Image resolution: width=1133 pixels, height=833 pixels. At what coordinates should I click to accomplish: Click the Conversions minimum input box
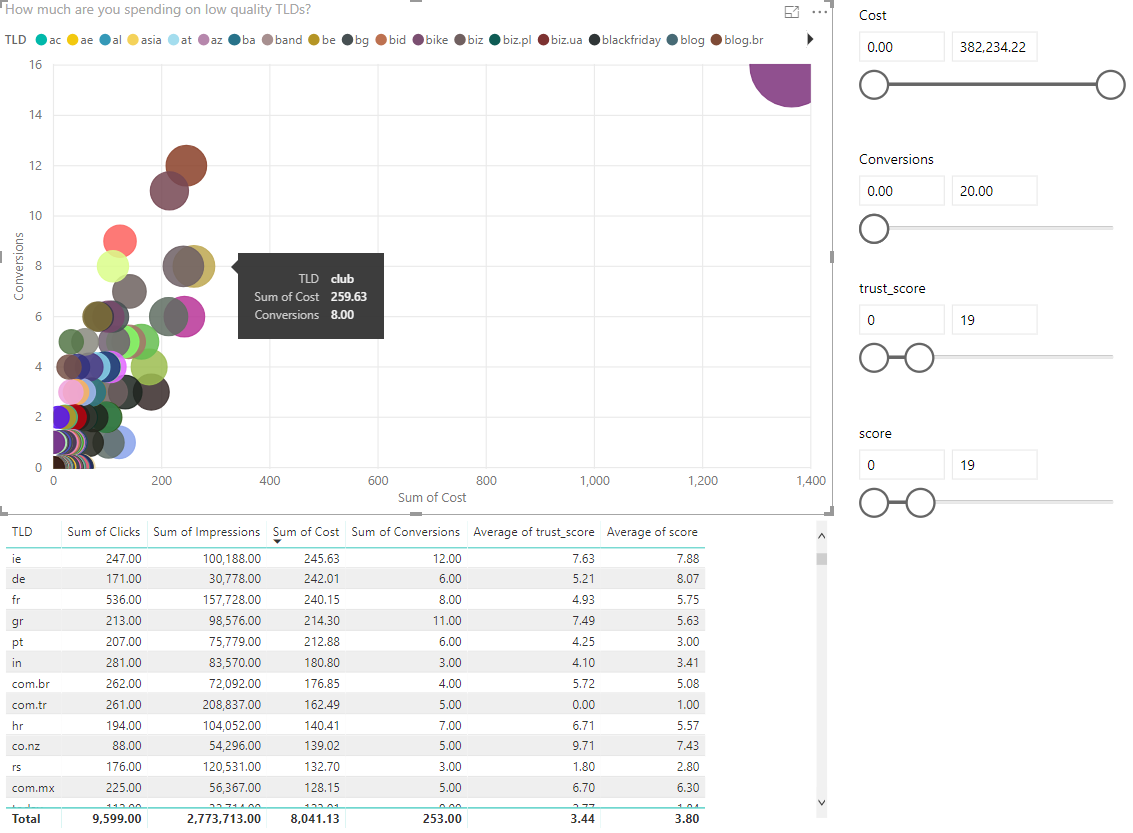tap(901, 191)
